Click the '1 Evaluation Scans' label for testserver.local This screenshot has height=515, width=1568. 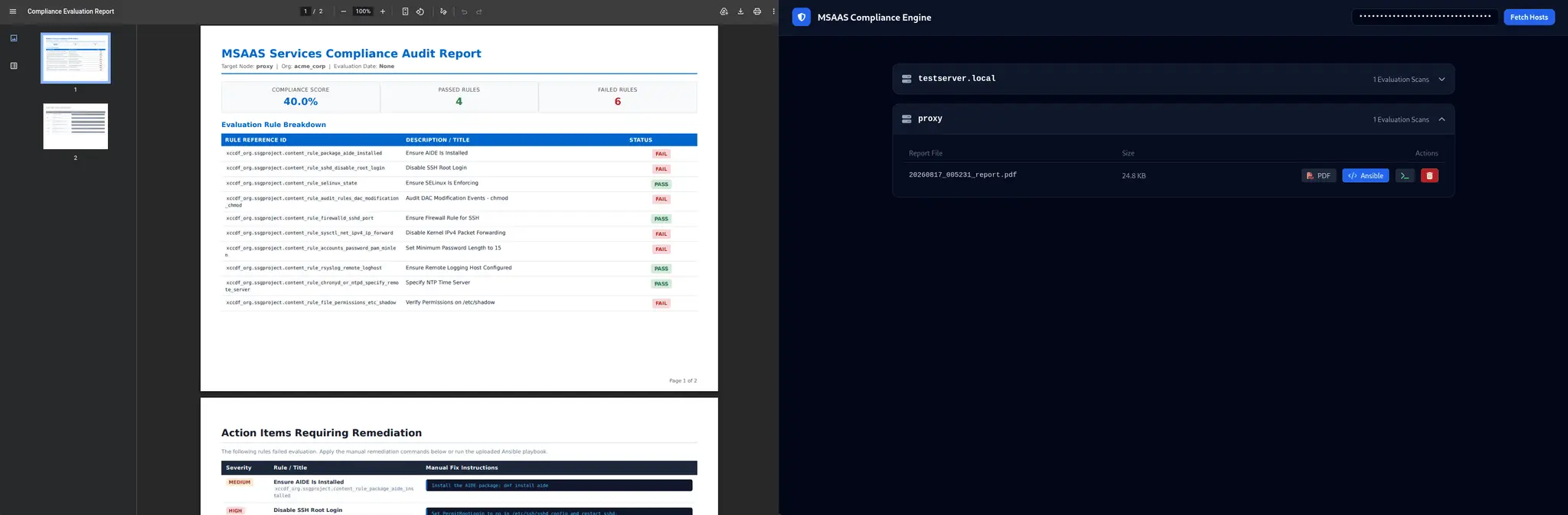[x=1400, y=80]
